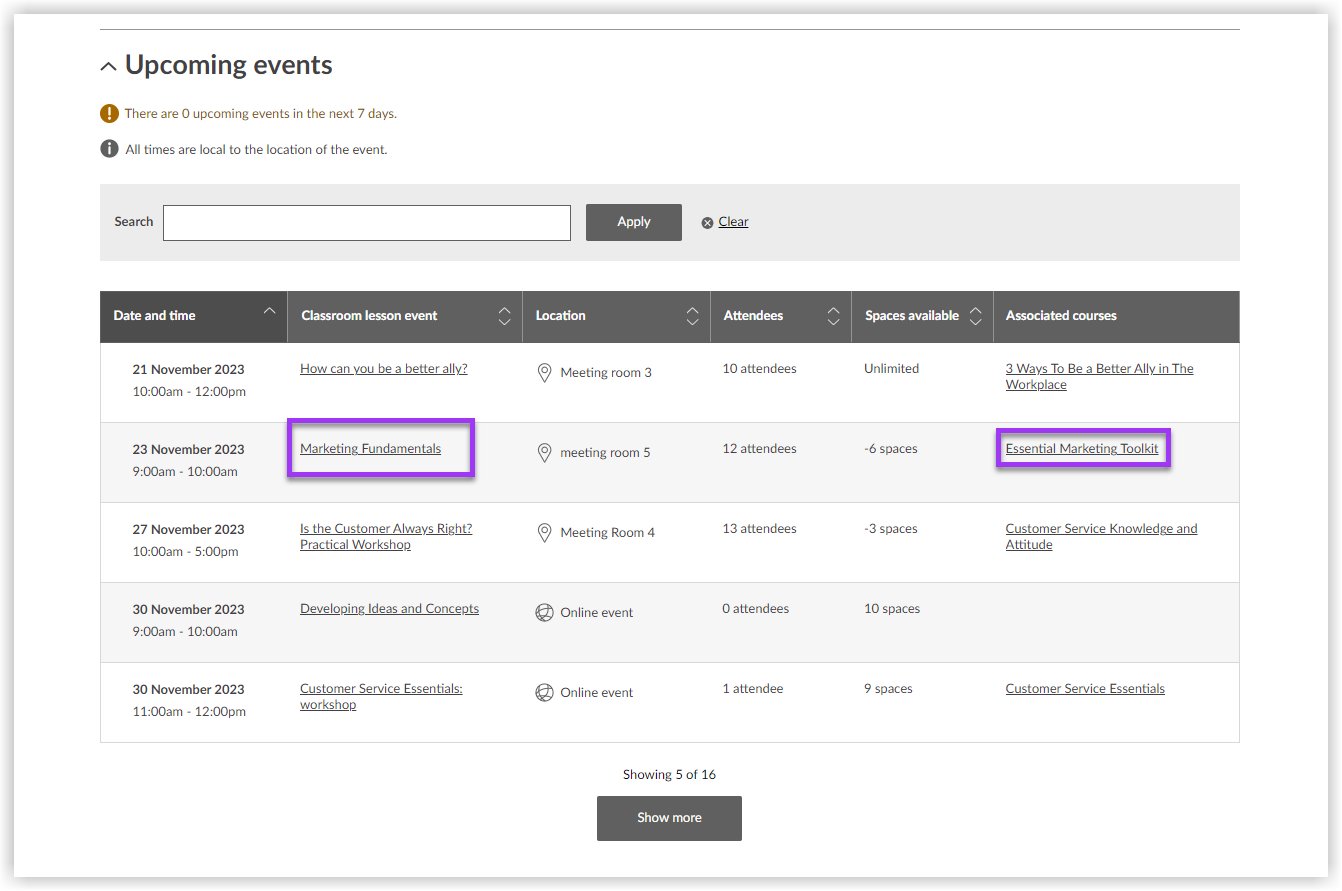
Task: Click globe icon for 11:00am Online event
Action: tap(544, 693)
